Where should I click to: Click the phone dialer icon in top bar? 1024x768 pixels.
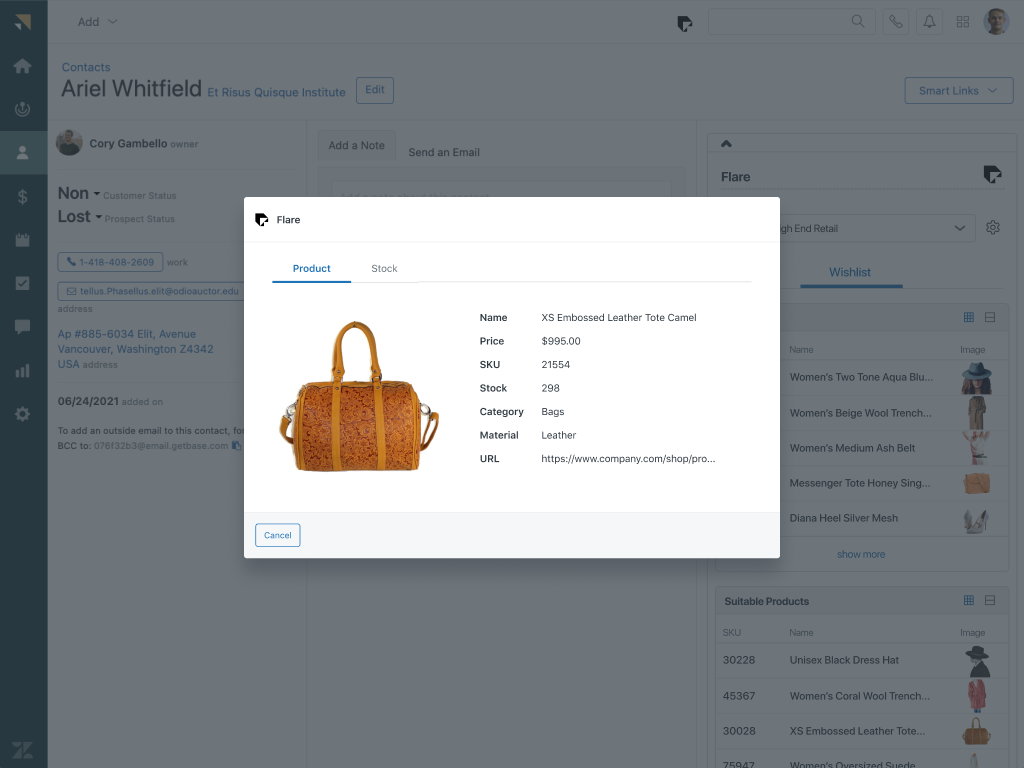(x=895, y=22)
